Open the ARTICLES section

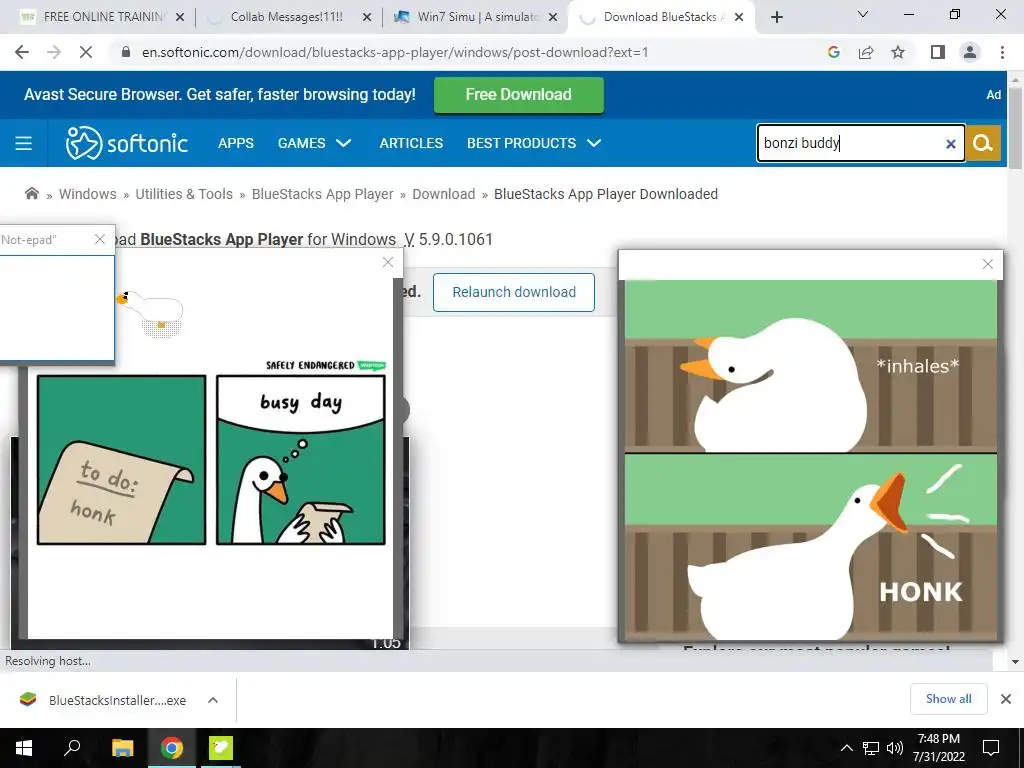[x=411, y=143]
